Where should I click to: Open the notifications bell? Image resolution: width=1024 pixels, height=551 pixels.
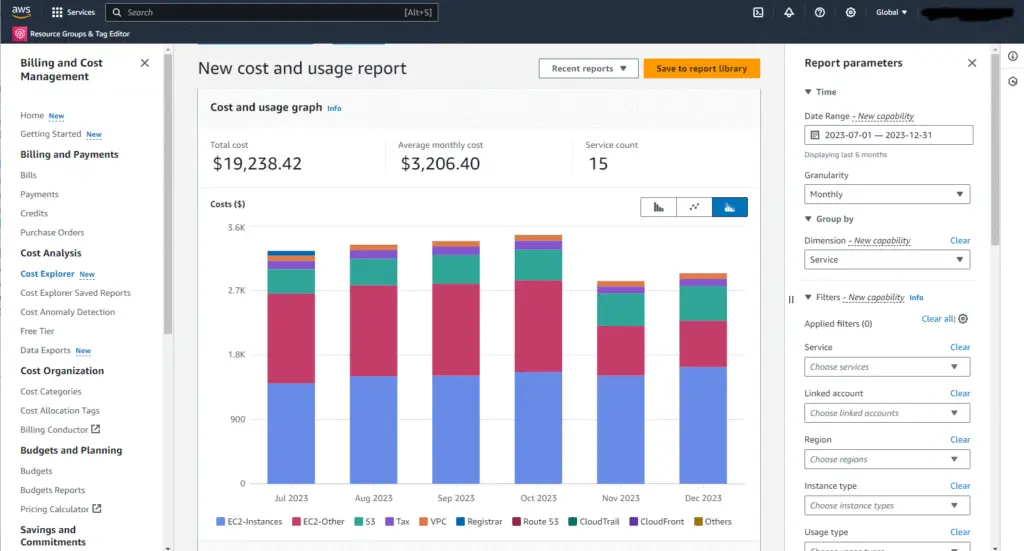[789, 12]
